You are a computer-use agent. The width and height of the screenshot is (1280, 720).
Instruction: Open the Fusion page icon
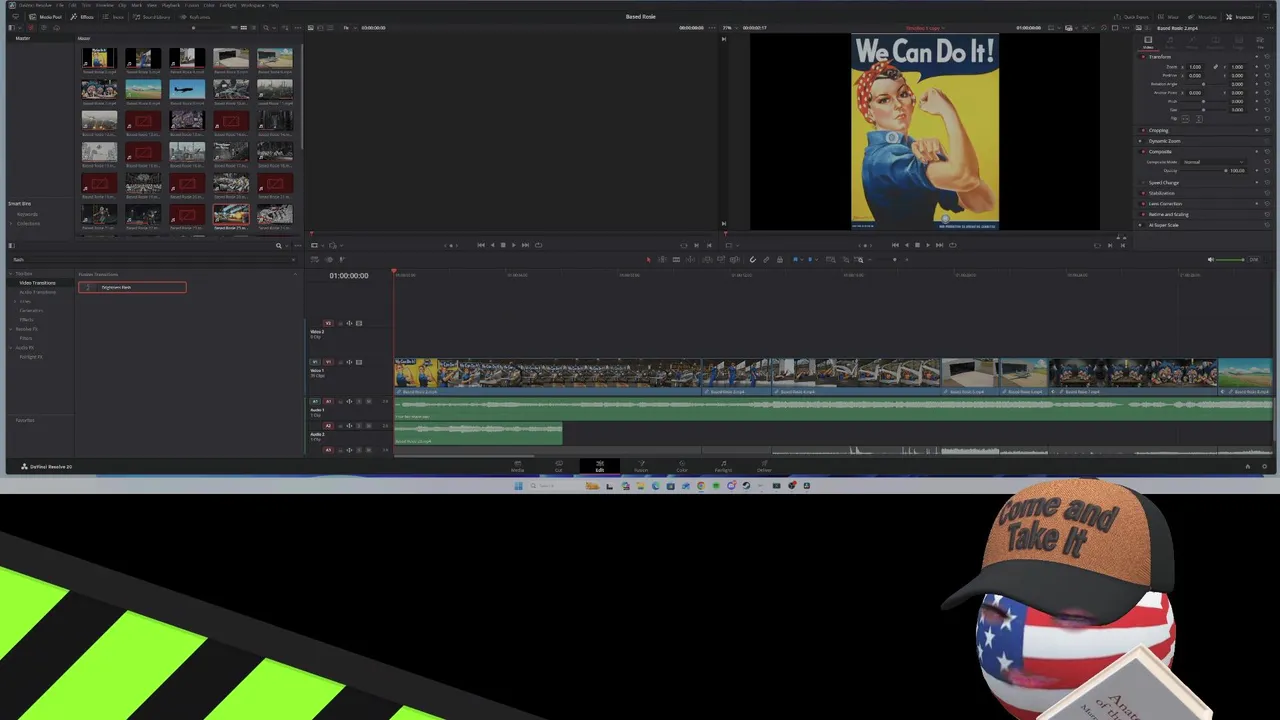[641, 466]
